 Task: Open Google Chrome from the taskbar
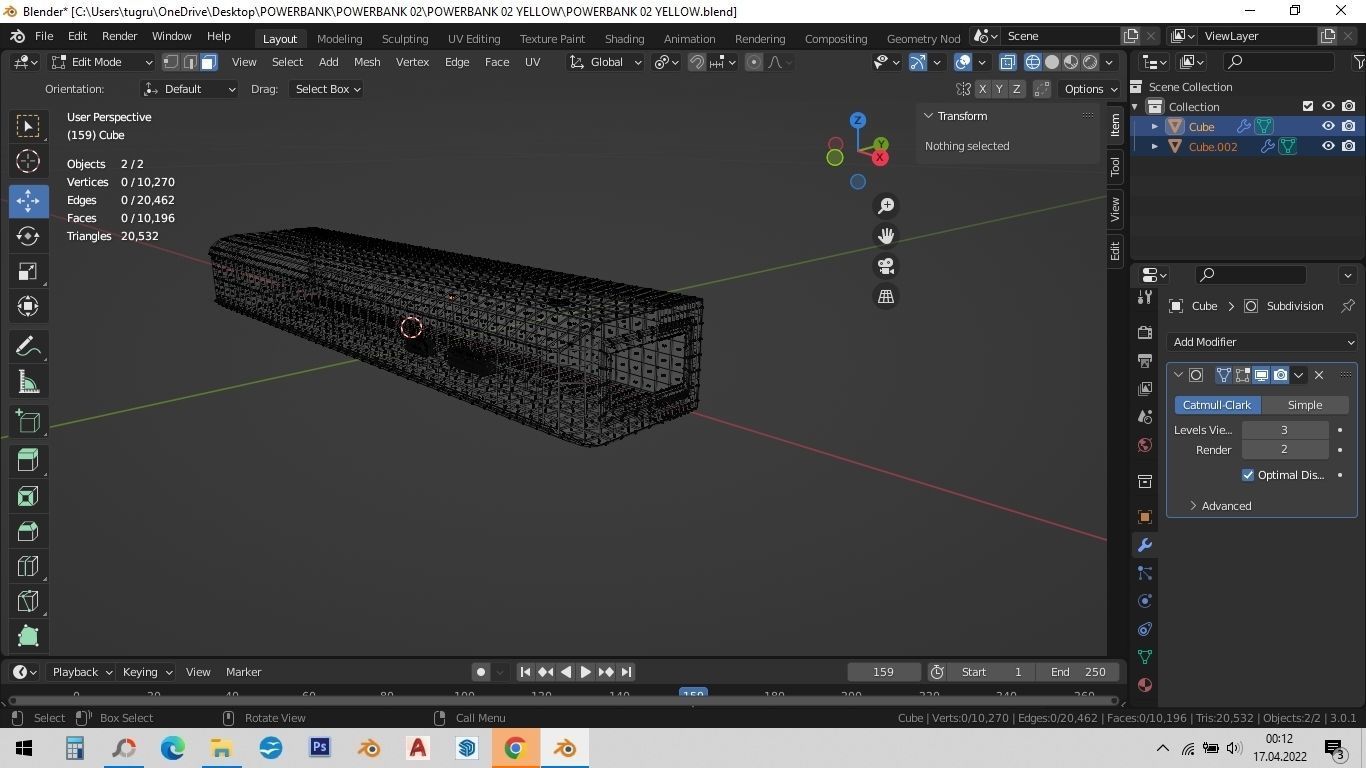click(x=515, y=748)
